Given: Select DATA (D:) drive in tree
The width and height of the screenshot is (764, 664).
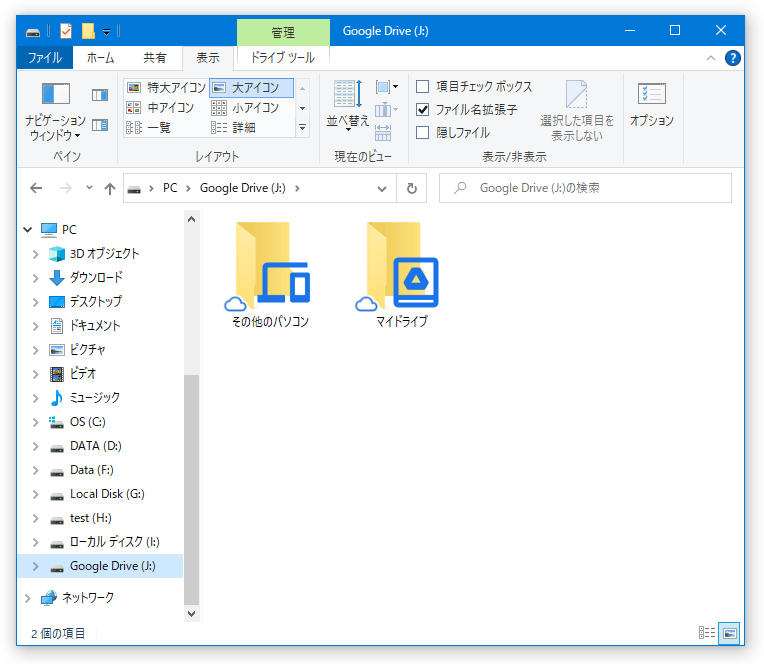Looking at the screenshot, I should point(96,446).
